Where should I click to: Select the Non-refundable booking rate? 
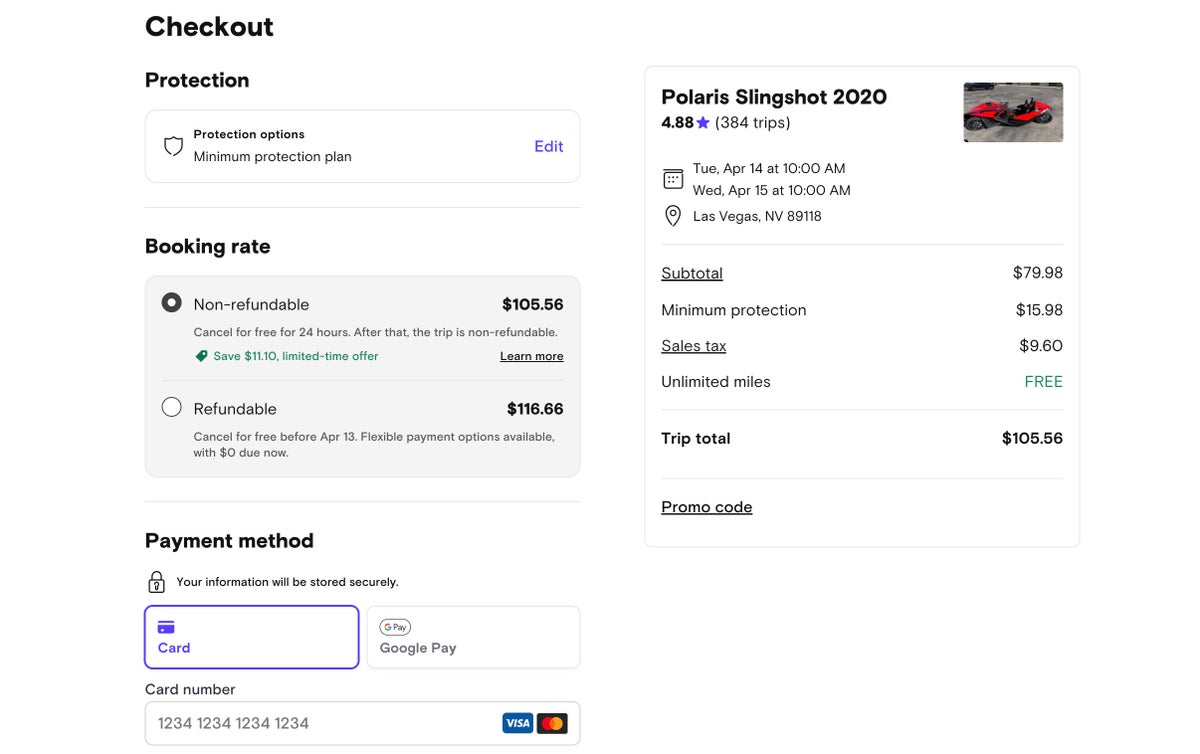pyautogui.click(x=172, y=303)
